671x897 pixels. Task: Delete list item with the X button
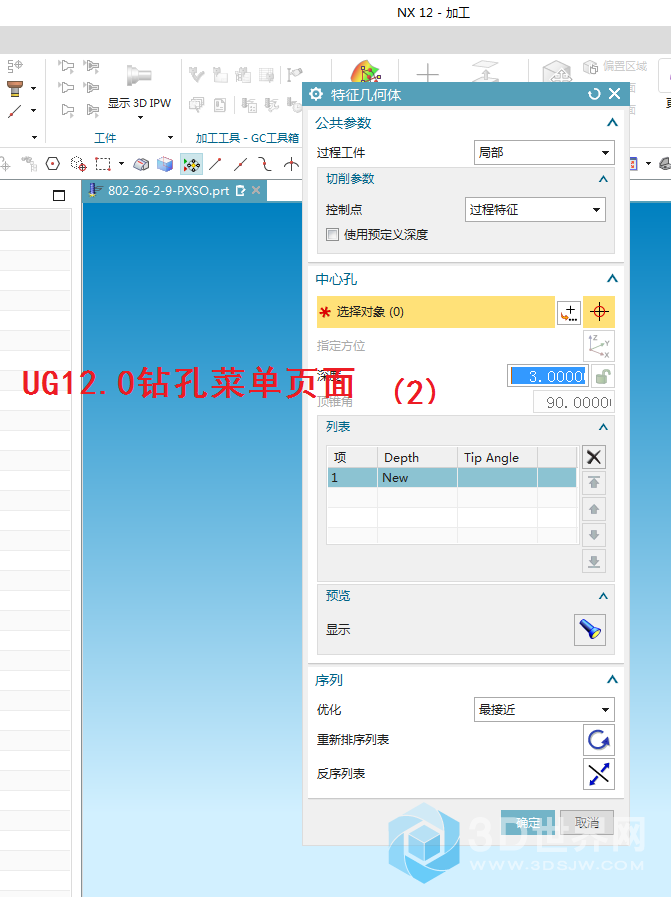[594, 457]
